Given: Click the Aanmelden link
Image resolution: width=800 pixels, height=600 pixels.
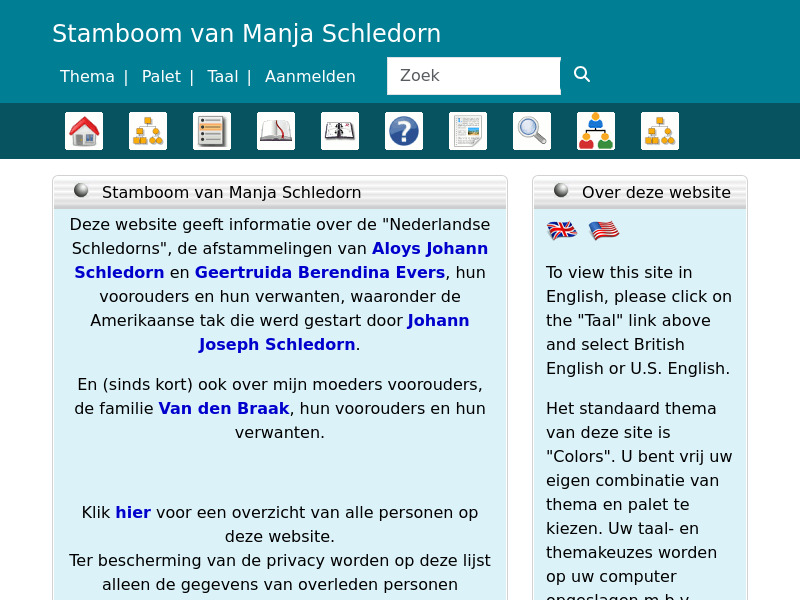Looking at the screenshot, I should click(310, 76).
